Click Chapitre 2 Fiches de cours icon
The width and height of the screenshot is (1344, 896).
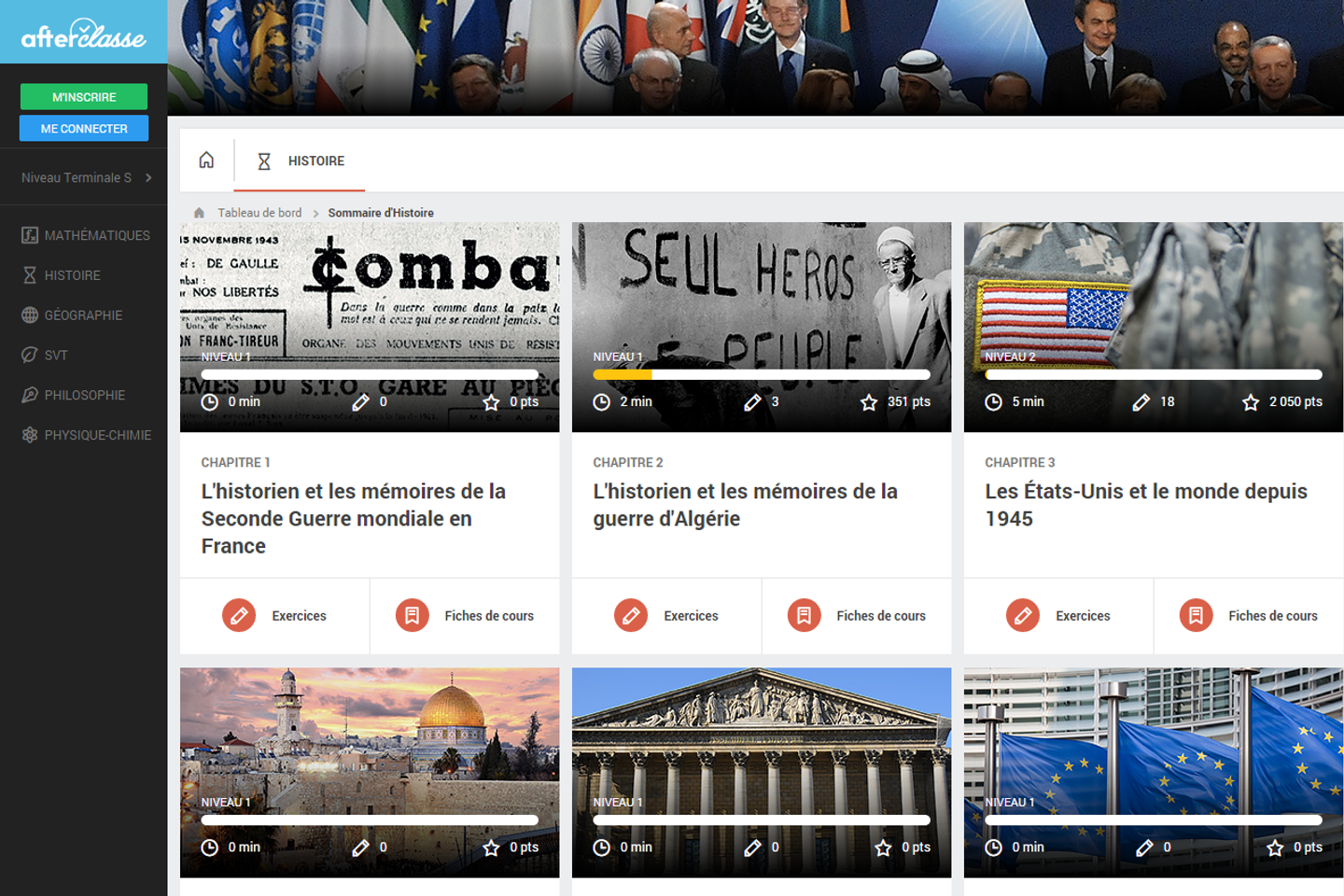point(804,616)
